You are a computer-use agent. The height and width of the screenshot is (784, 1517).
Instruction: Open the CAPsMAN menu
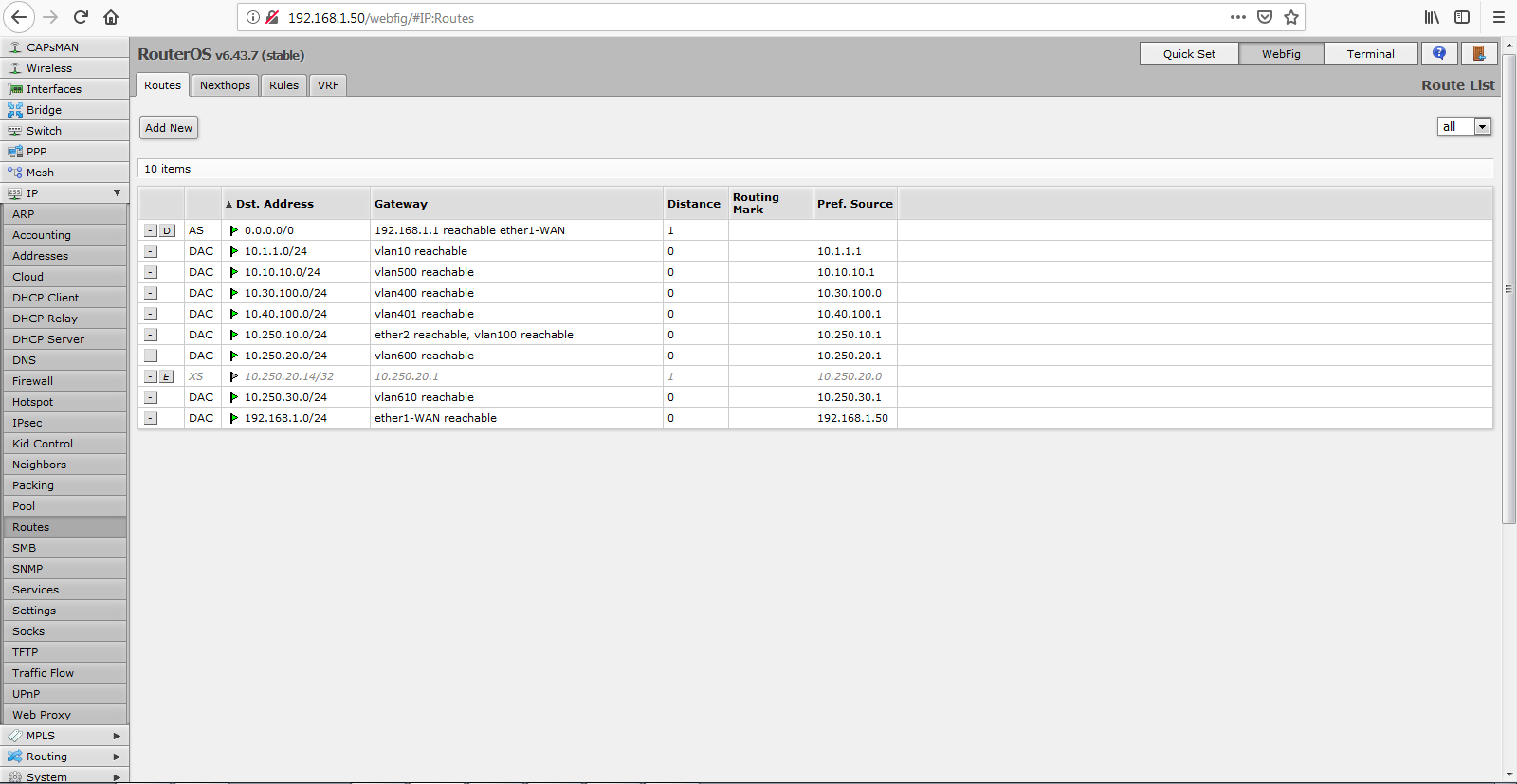click(64, 47)
